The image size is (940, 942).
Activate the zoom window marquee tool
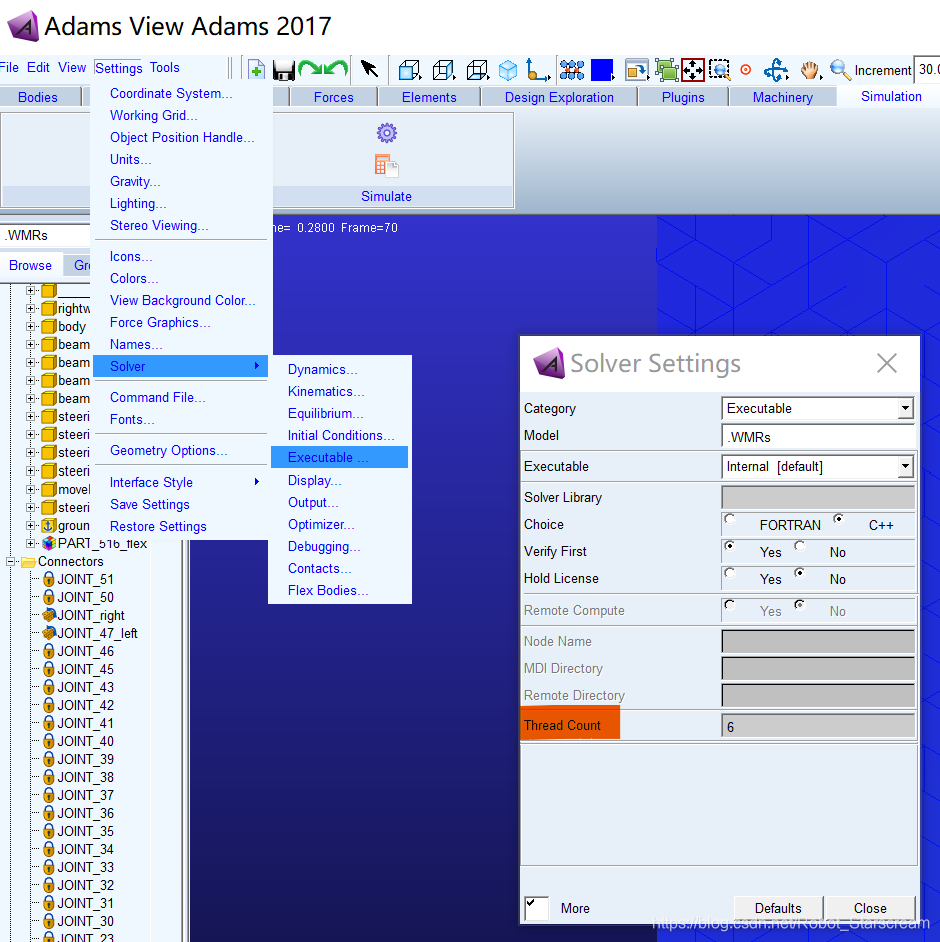pos(719,70)
